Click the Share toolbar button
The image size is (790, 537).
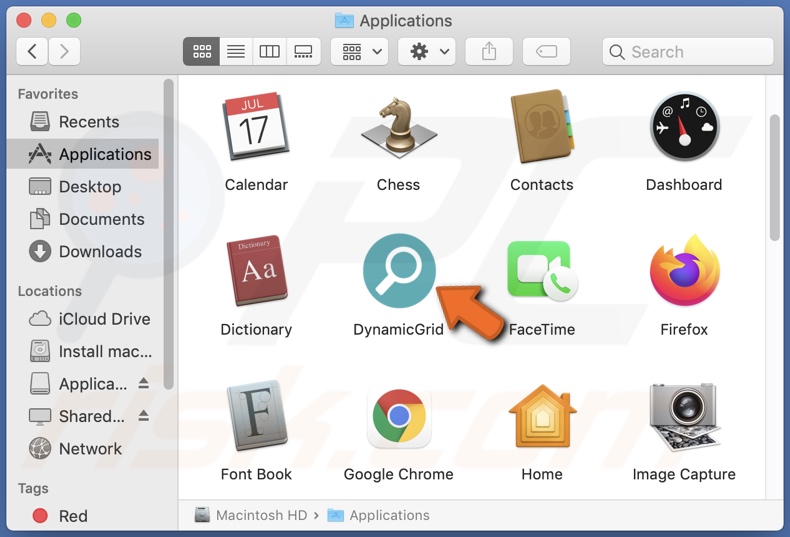coord(489,51)
